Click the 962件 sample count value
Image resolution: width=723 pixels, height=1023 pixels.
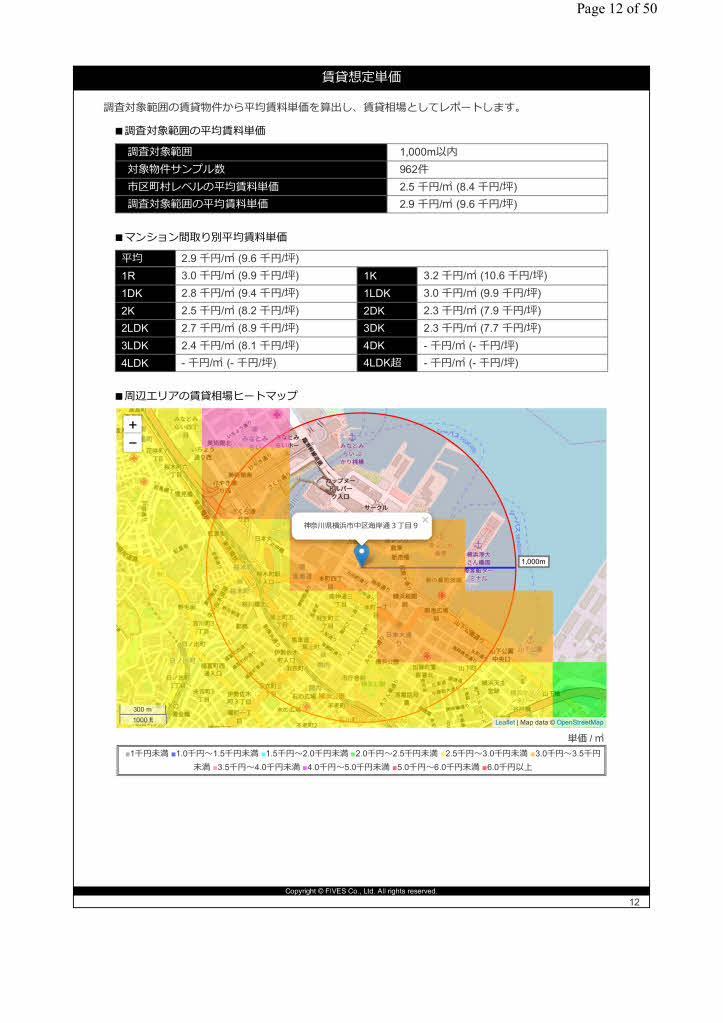point(497,169)
